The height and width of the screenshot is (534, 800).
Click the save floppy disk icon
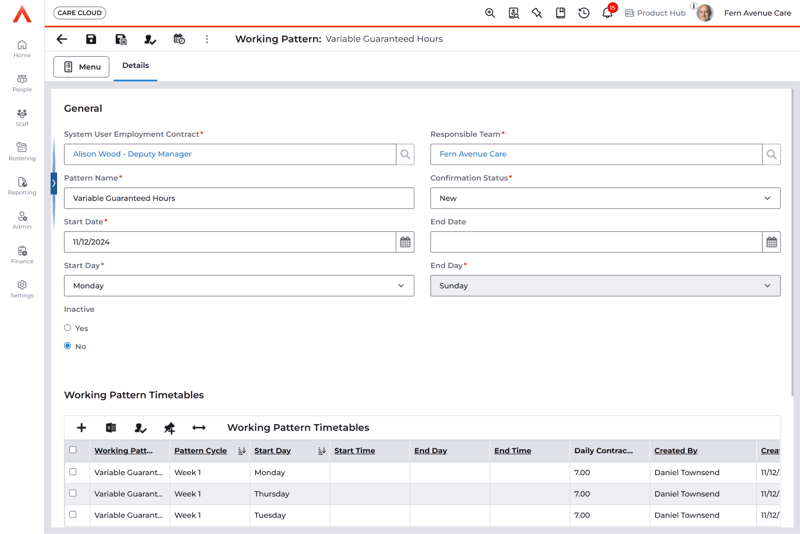point(91,39)
